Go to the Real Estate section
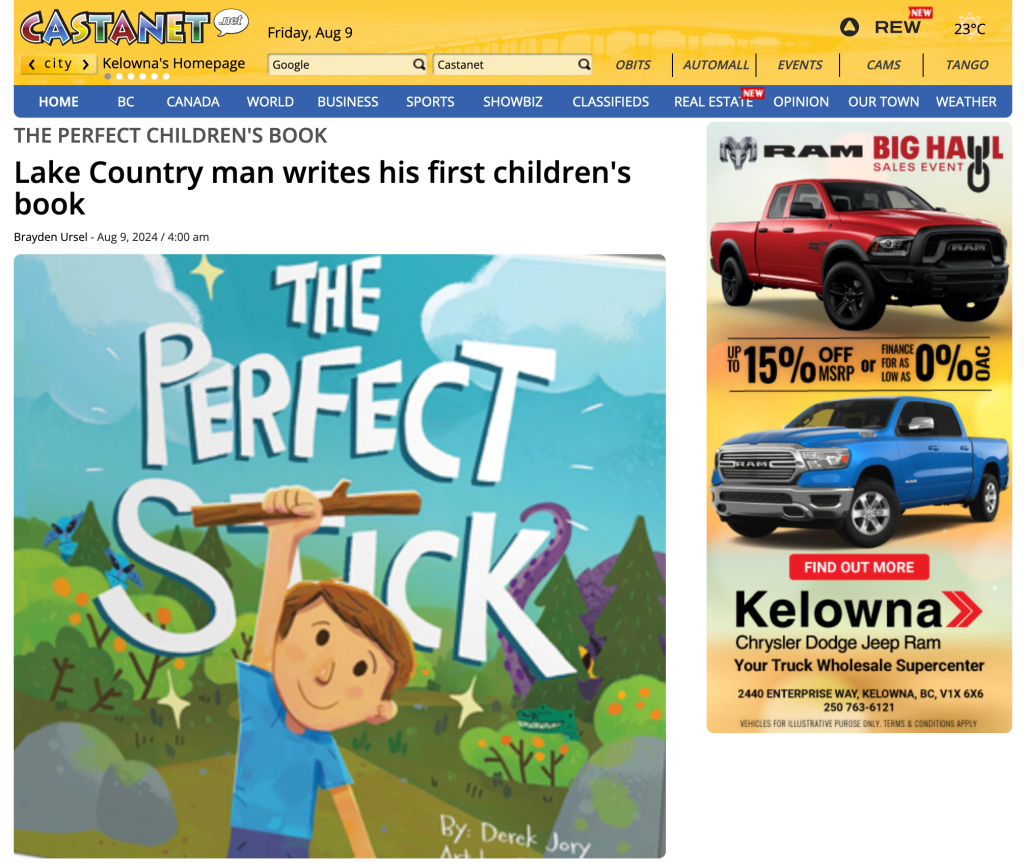Screen dimensions: 1024x863 pos(713,102)
